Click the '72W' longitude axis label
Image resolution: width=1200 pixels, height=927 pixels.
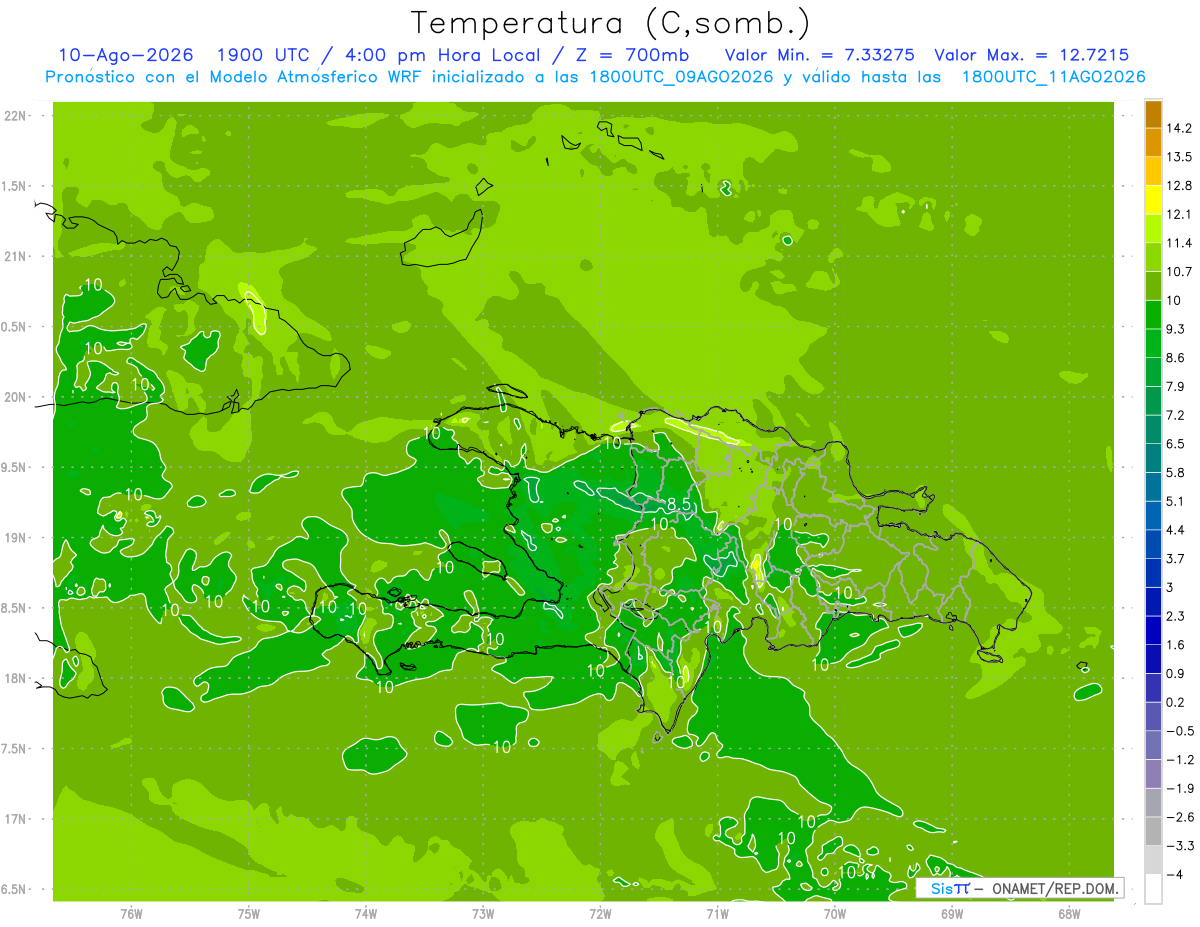point(600,914)
